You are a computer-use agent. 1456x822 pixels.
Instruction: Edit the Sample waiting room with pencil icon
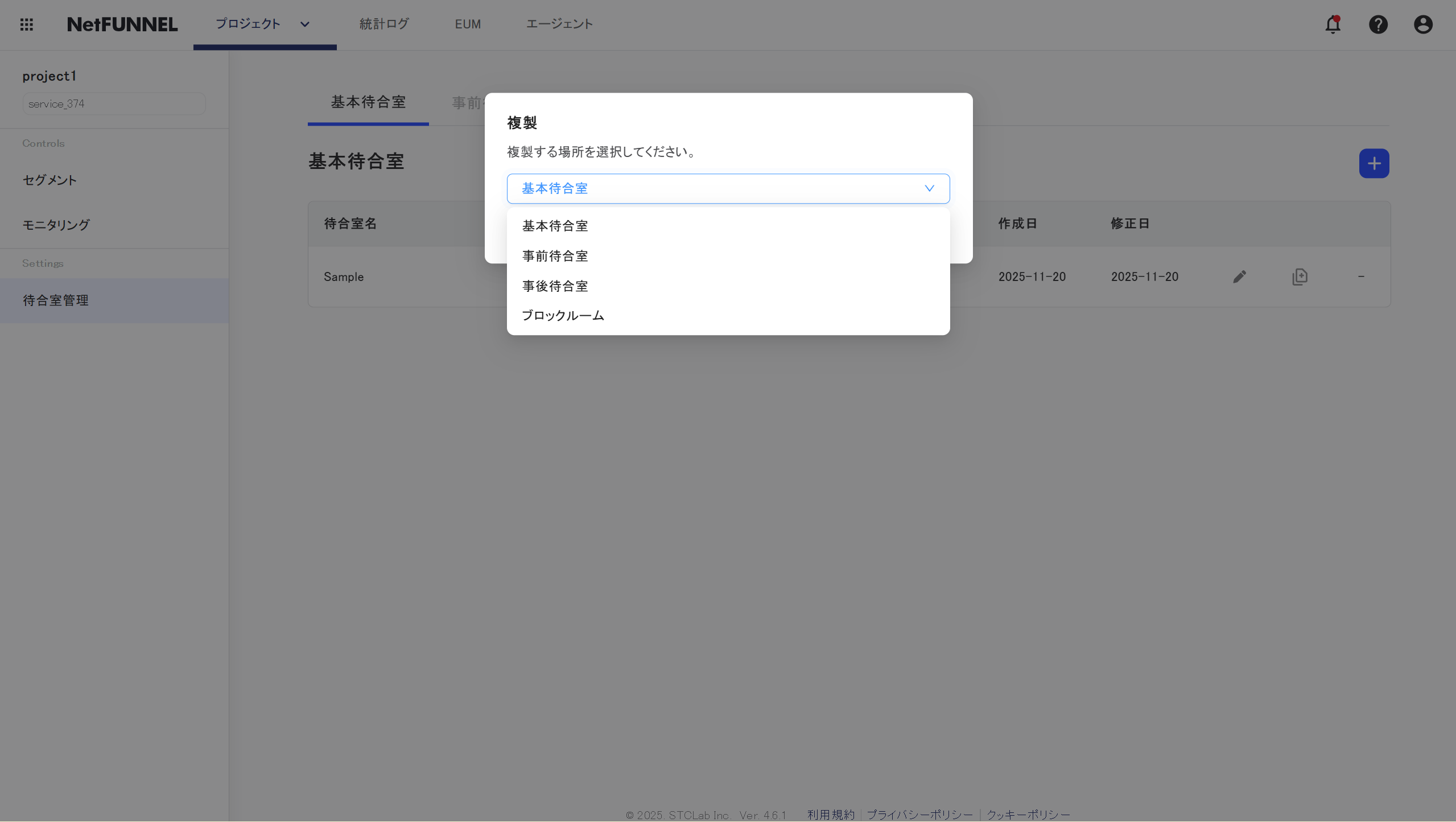coord(1239,276)
